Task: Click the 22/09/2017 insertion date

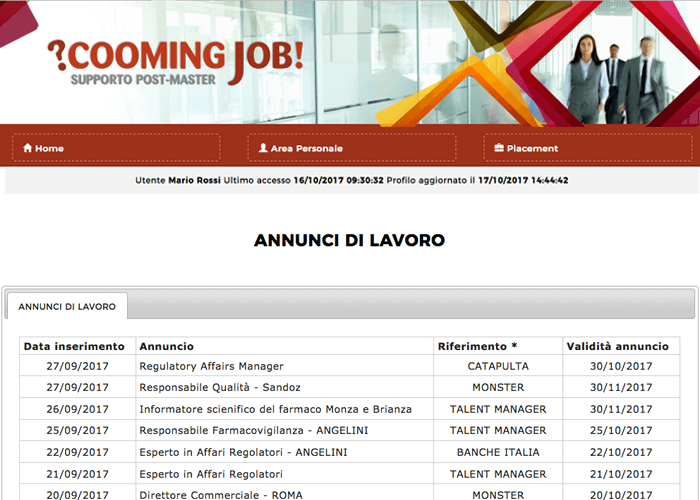Action: (x=77, y=452)
